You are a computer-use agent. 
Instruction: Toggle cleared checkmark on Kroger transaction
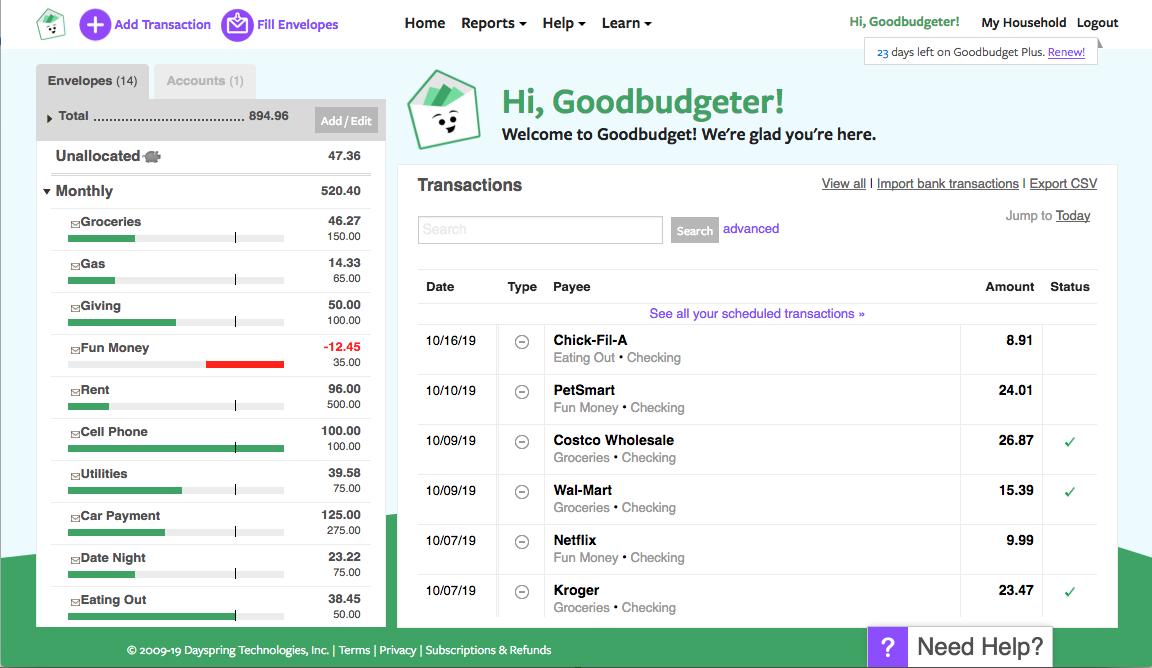click(x=1070, y=592)
